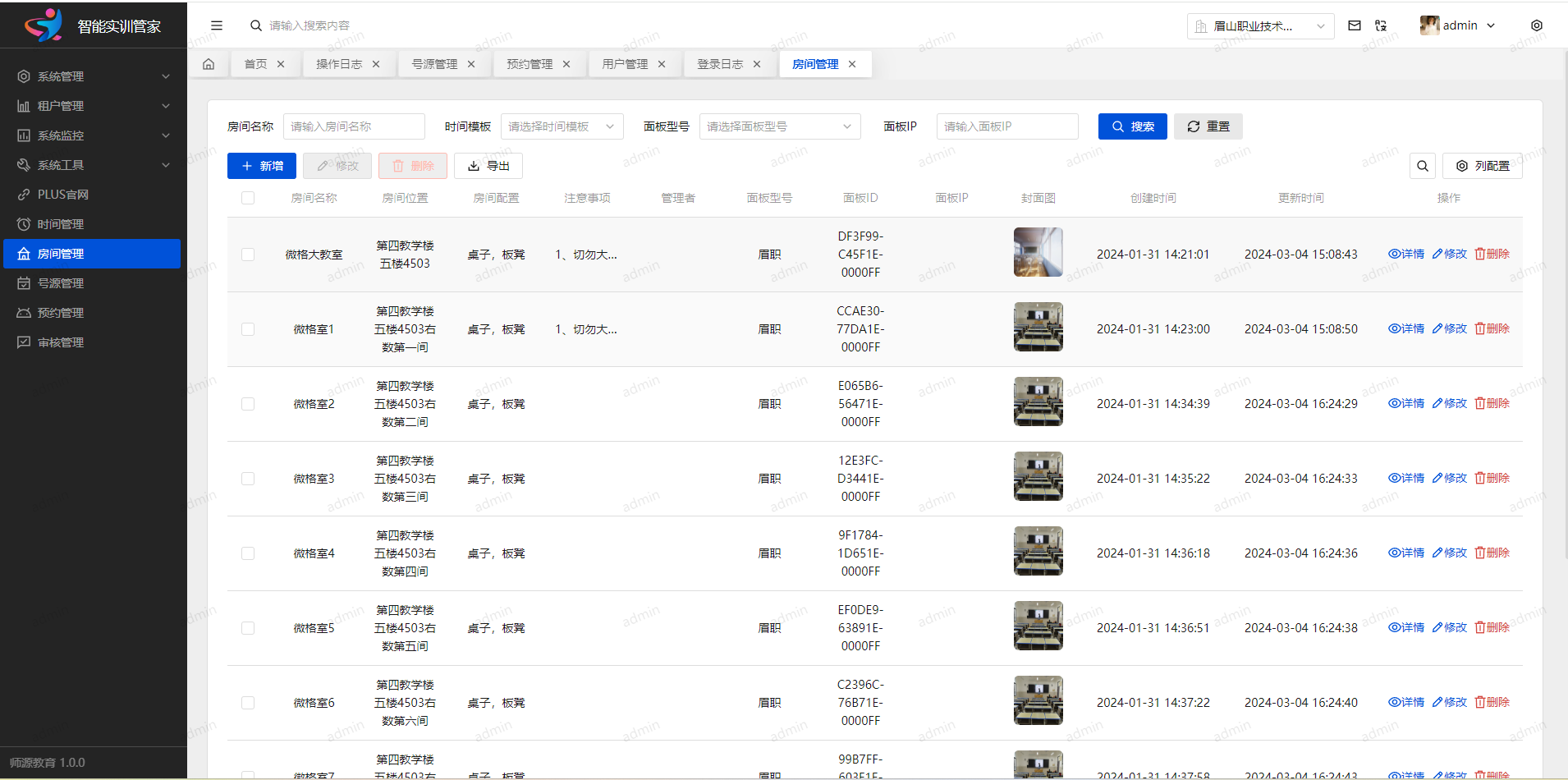Open the settings gear icon at top right

1537,25
